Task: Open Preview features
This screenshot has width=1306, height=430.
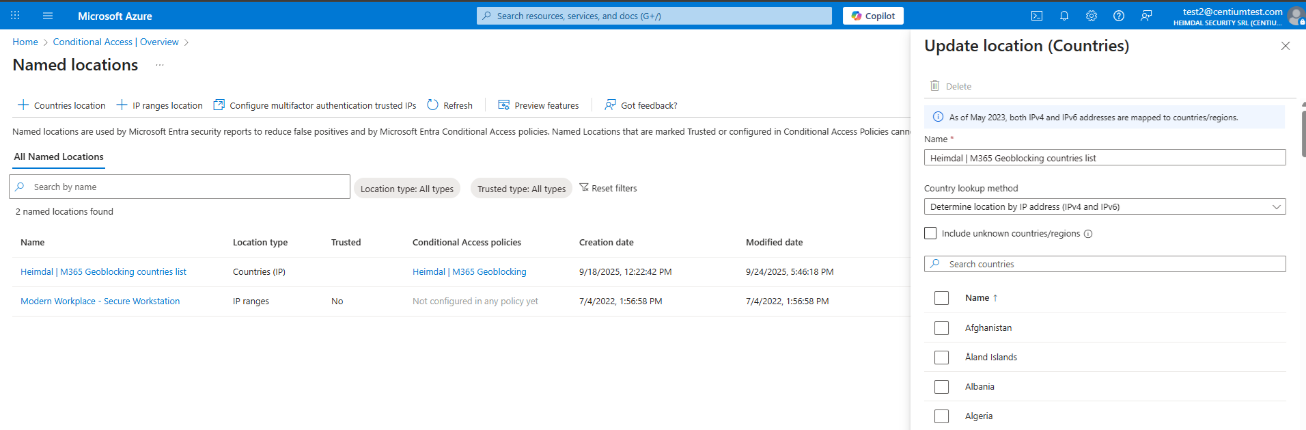Action: [538, 105]
